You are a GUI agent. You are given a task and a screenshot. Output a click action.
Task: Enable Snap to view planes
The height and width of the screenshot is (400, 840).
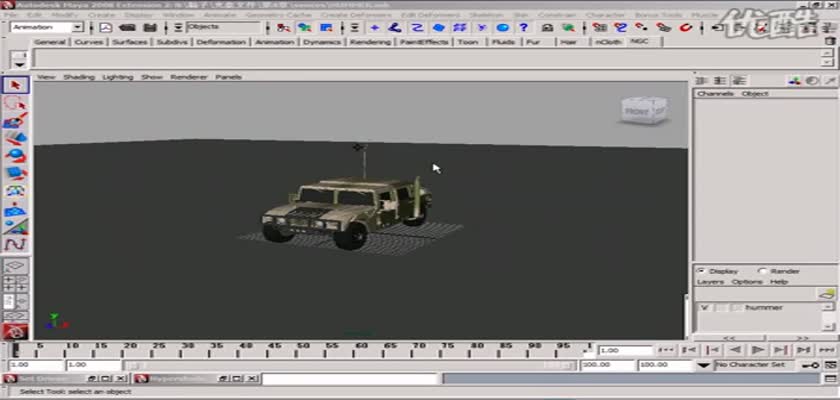coord(664,27)
